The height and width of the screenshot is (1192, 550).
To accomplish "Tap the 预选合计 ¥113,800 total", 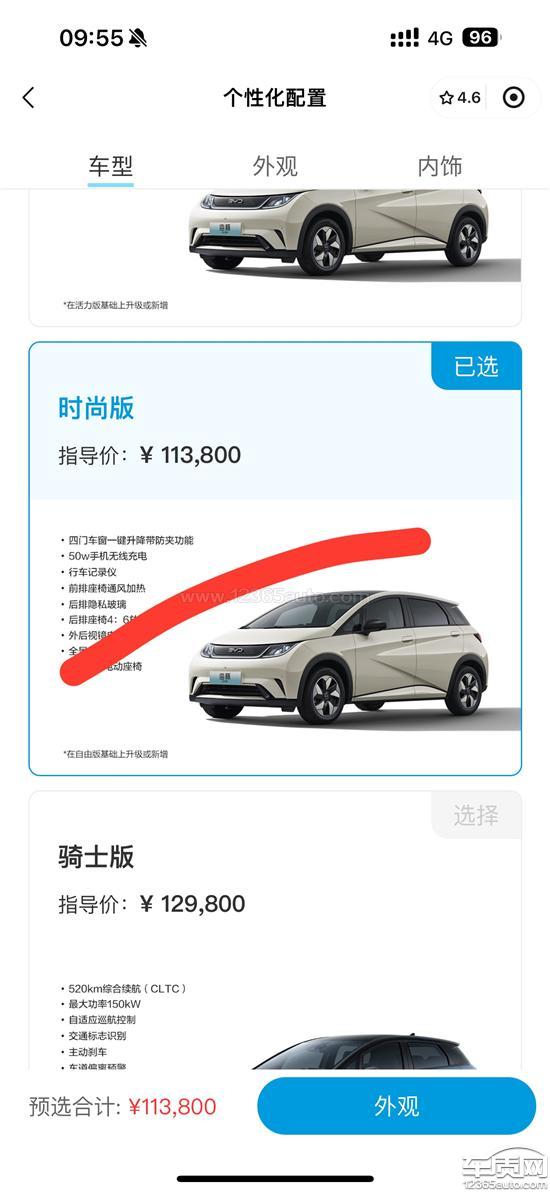I will point(122,1106).
